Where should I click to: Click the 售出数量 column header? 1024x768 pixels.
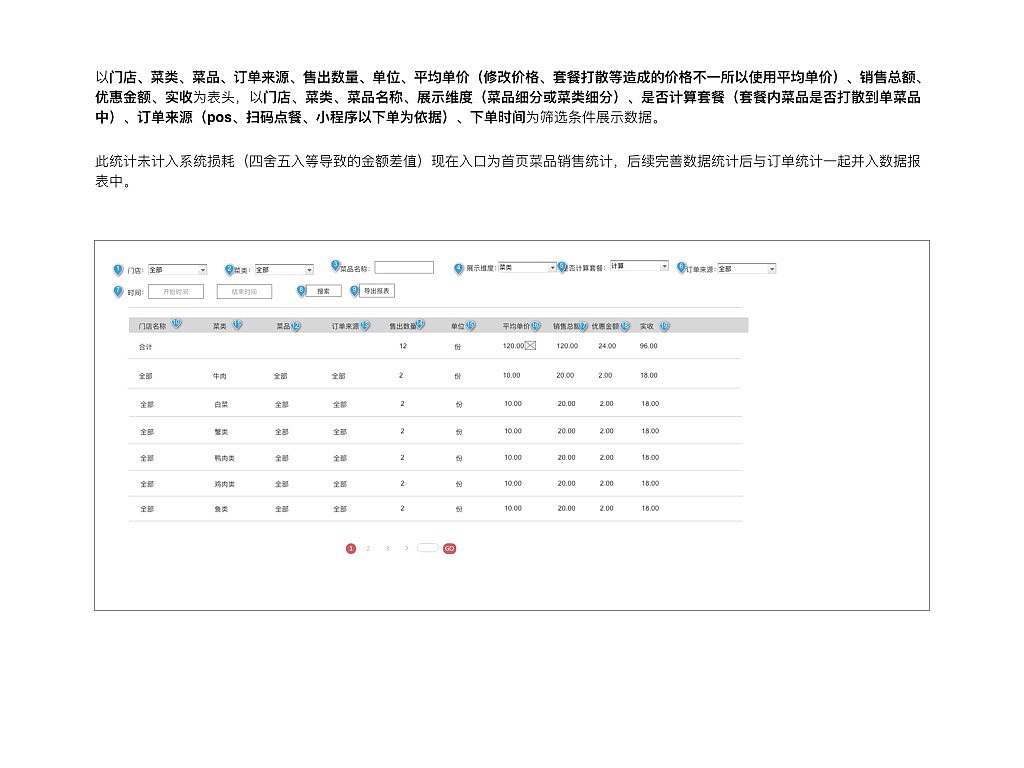pyautogui.click(x=403, y=326)
